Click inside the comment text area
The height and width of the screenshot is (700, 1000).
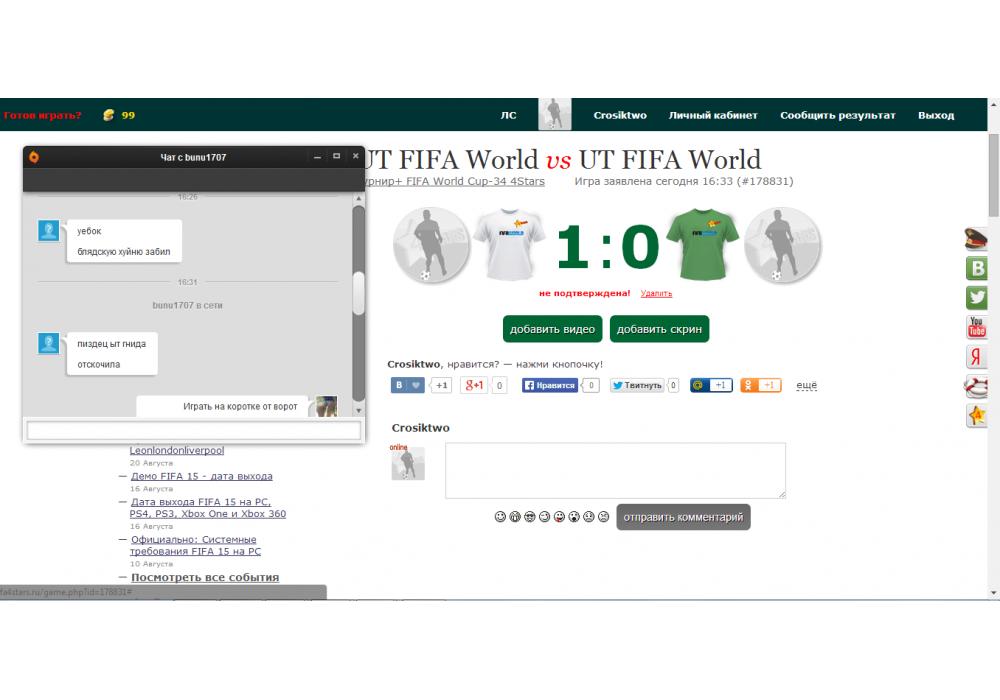pyautogui.click(x=615, y=470)
